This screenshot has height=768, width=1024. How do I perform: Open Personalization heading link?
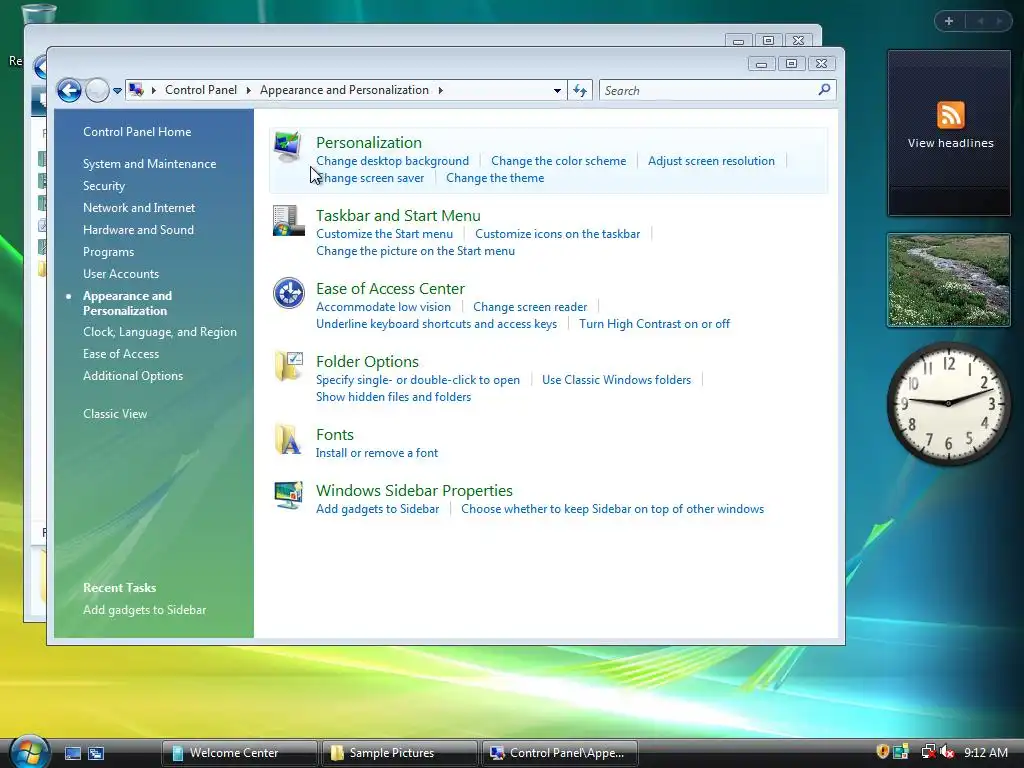[369, 142]
